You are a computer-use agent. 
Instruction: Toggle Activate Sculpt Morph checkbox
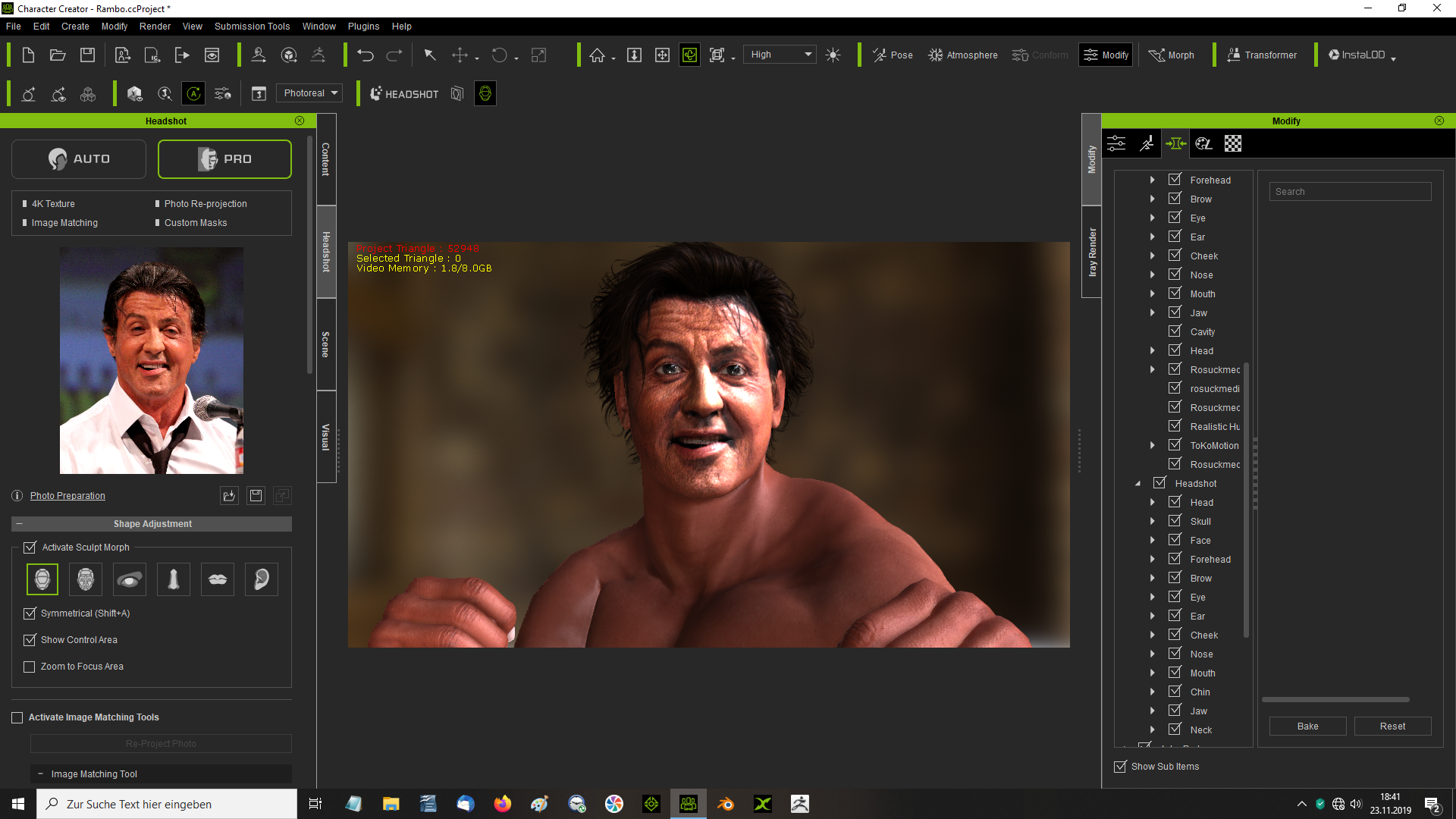(30, 547)
